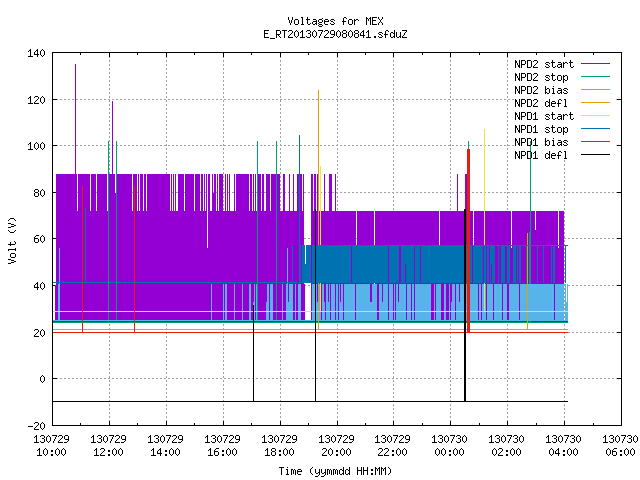Click the '130729 18:00' time tick label

point(279,446)
